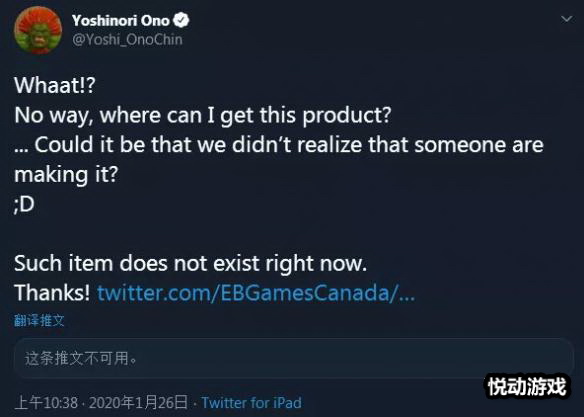Expand the tweet options chevron

pyautogui.click(x=566, y=19)
